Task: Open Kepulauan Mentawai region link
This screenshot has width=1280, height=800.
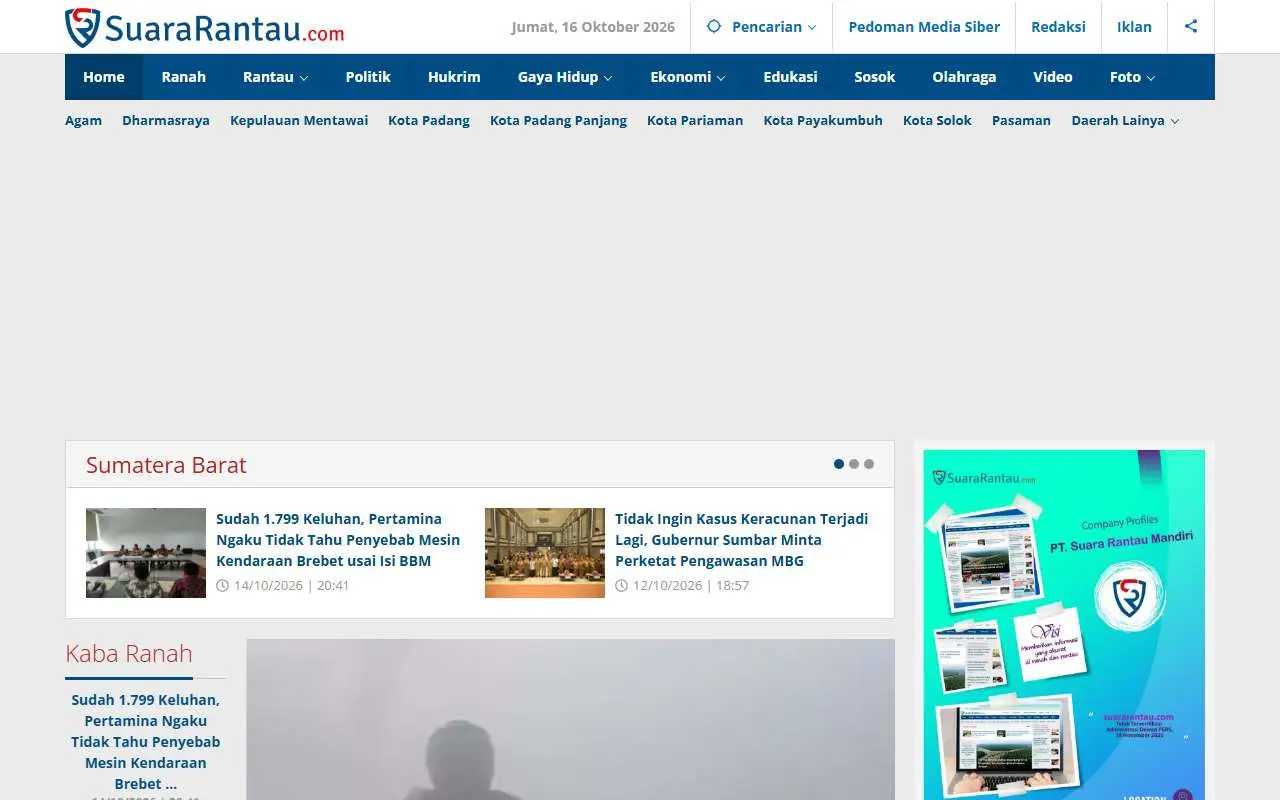Action: 299,120
